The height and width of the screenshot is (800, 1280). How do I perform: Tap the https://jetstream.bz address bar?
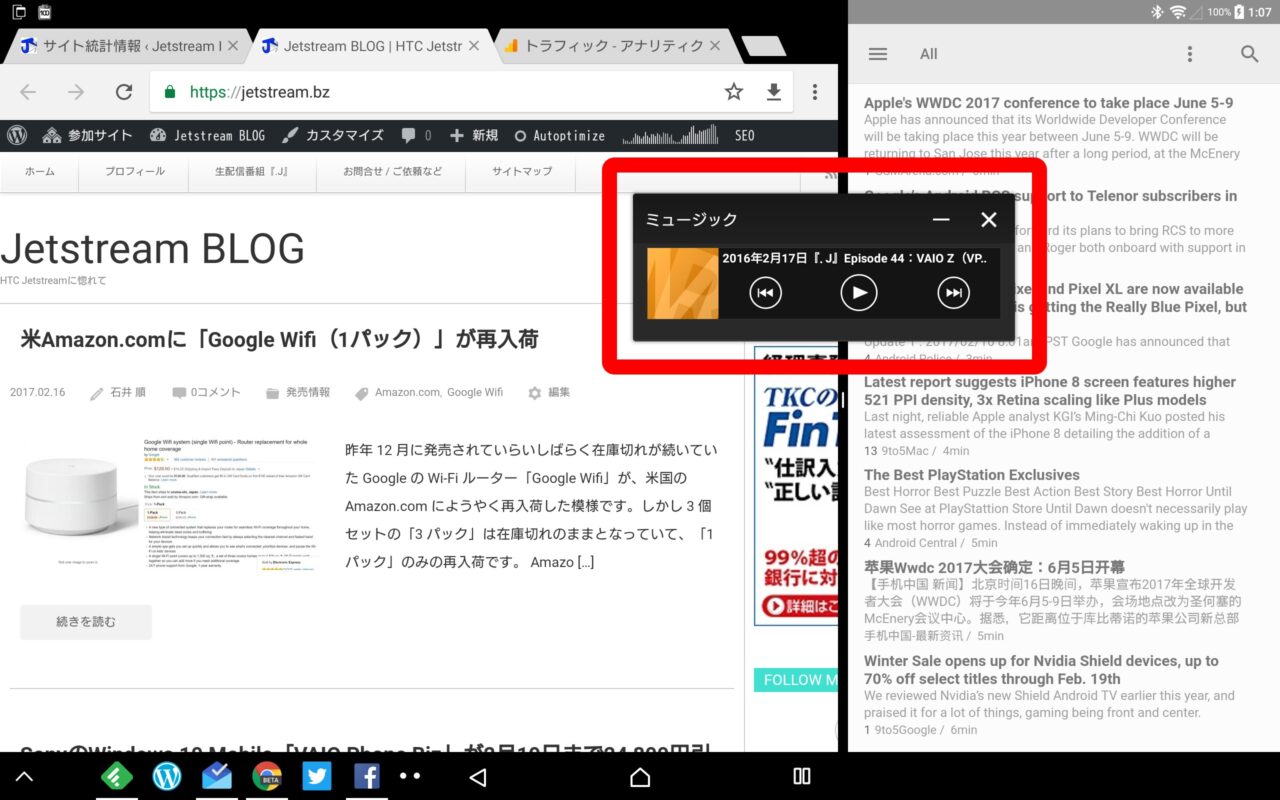click(x=440, y=92)
